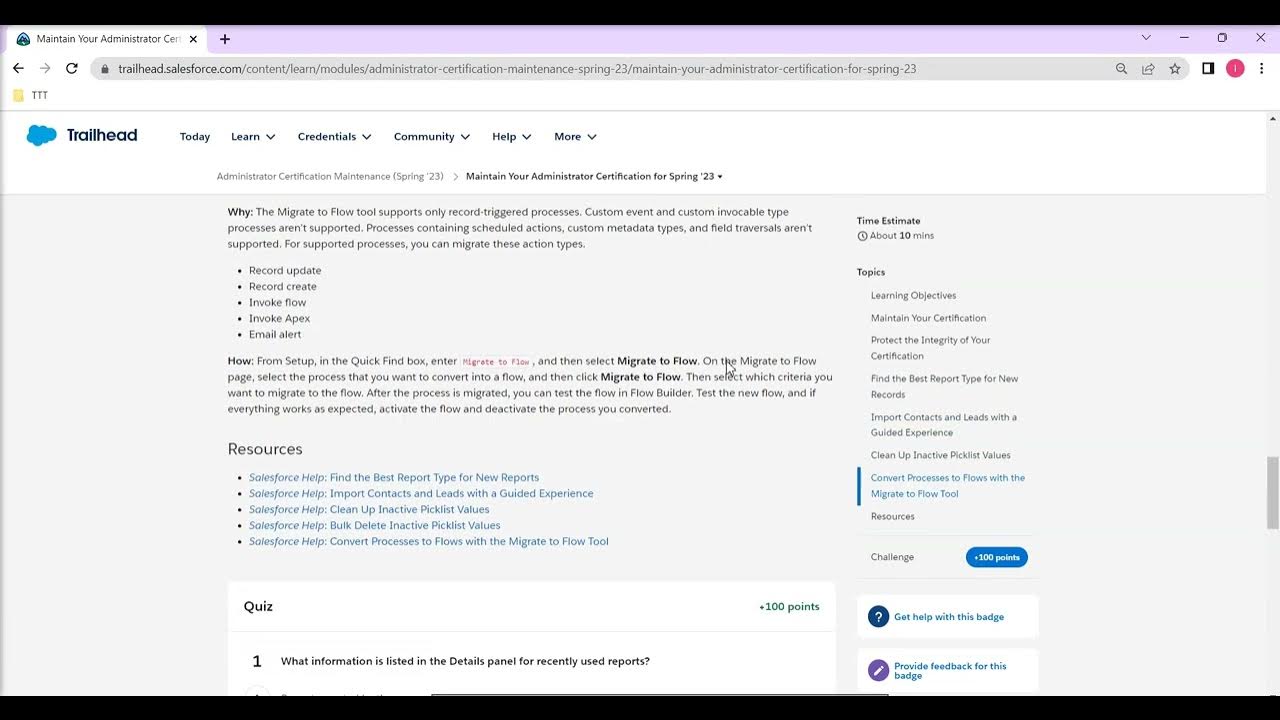
Task: Click the site lock icon in address bar
Action: point(105,69)
